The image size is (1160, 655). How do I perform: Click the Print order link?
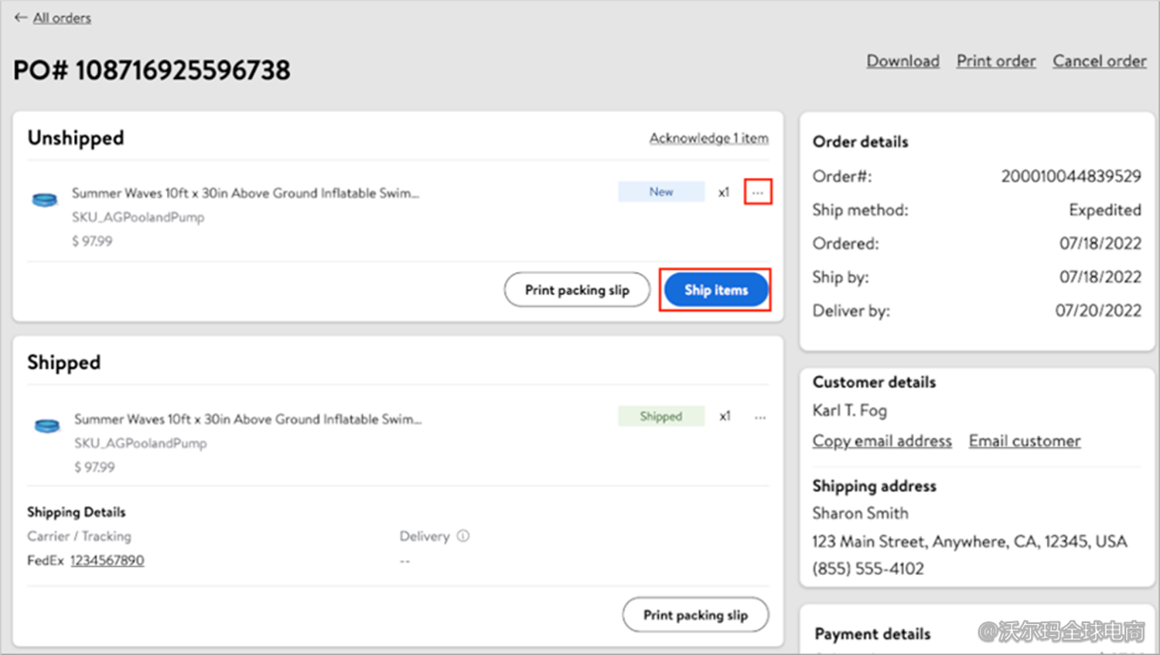(996, 61)
